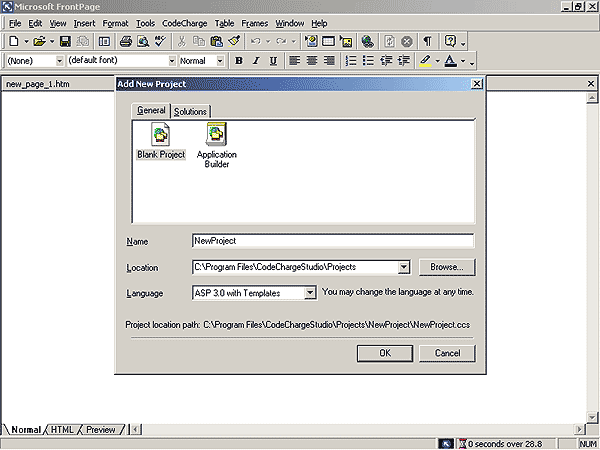Click the download time hourglass icon
The height and width of the screenshot is (450, 600).
tap(463, 444)
